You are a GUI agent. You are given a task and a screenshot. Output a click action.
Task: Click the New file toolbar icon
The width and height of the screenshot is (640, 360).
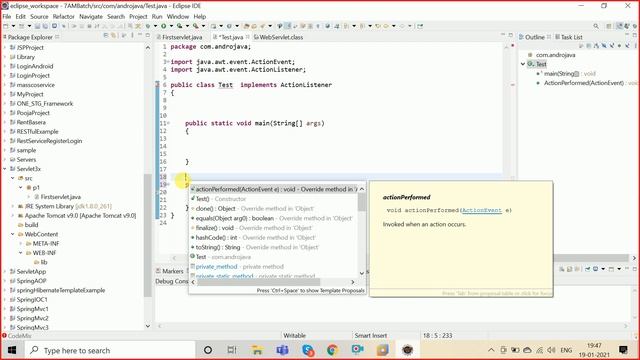[6, 26]
